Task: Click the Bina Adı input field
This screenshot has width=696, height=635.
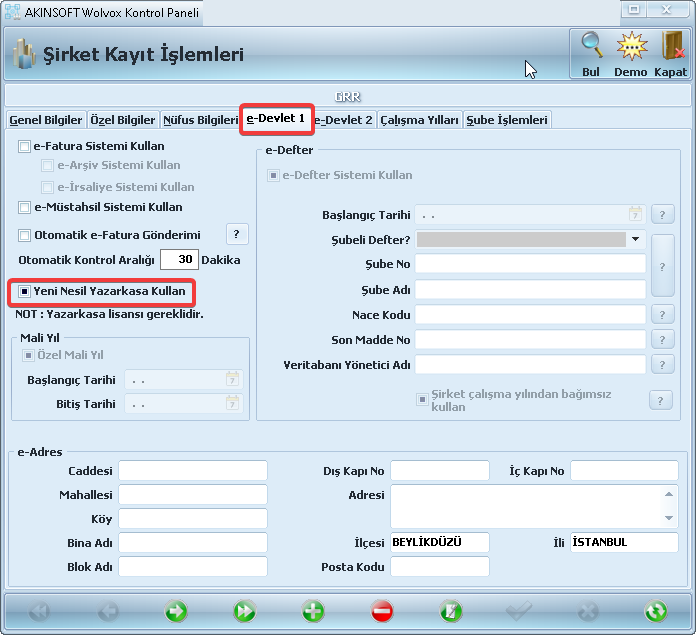Action: click(193, 542)
